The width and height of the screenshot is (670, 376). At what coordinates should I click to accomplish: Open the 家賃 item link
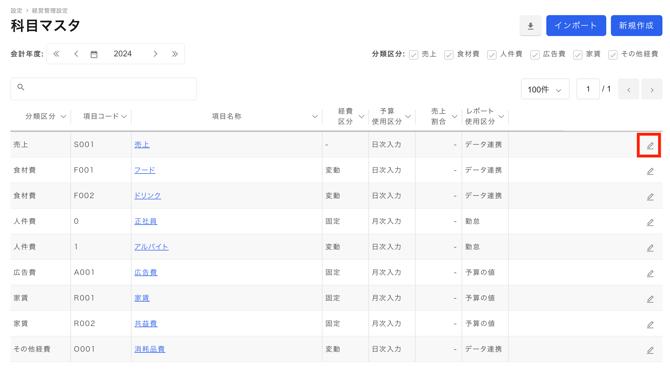[142, 298]
